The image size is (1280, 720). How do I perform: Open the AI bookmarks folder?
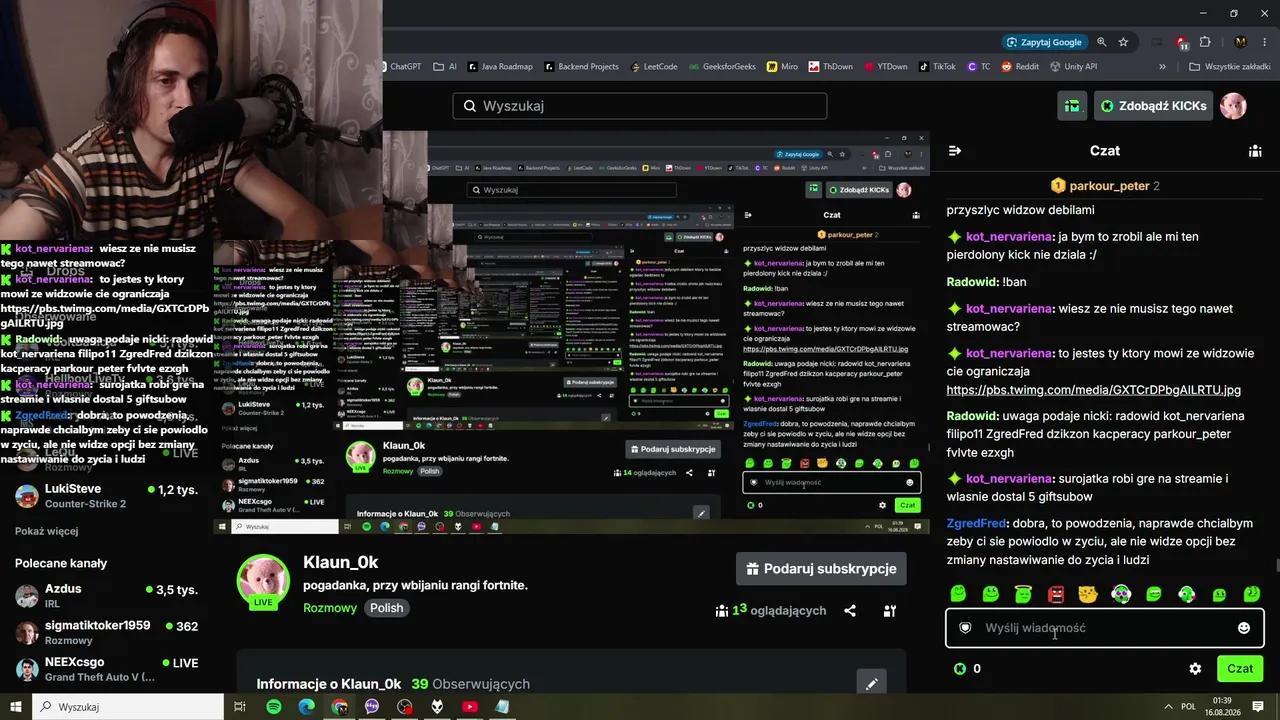(445, 67)
